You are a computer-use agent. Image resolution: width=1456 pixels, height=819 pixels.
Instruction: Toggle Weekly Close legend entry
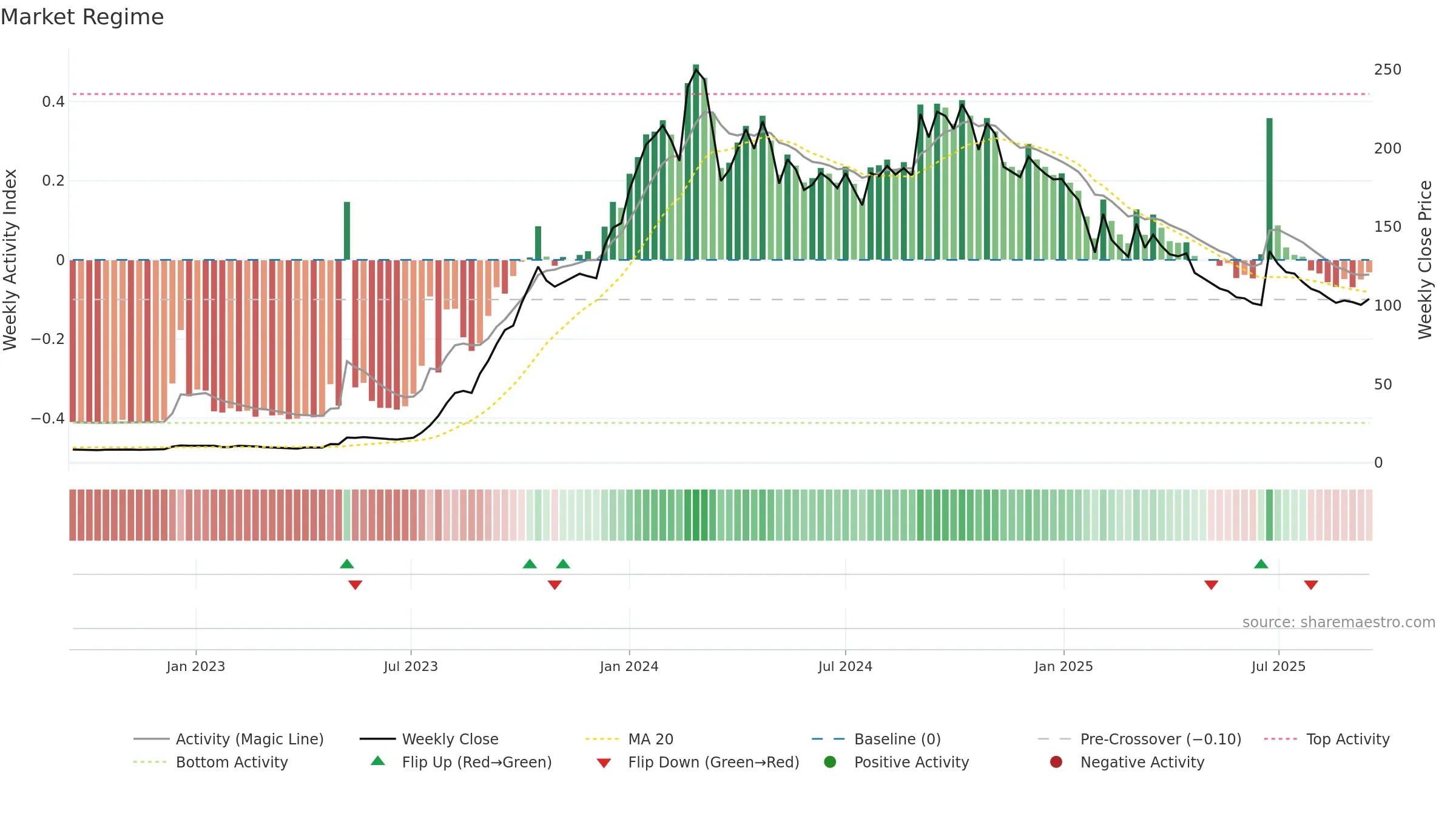(429, 739)
